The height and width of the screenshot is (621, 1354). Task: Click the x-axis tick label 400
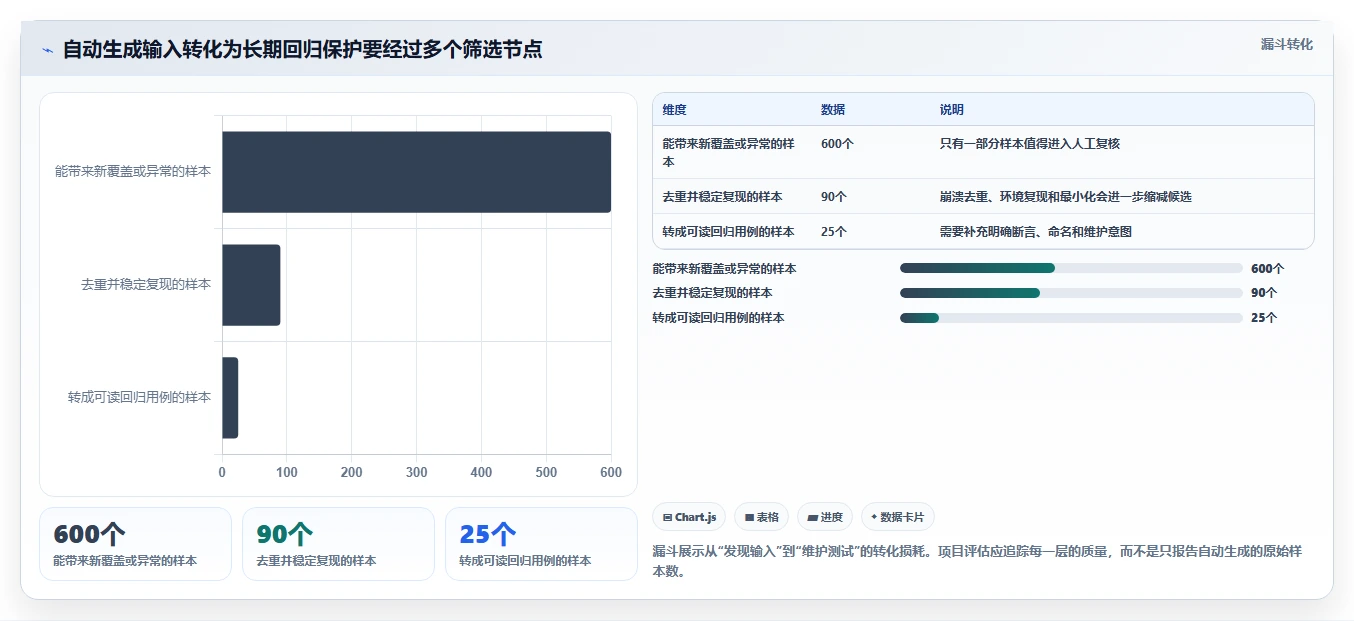tap(481, 473)
